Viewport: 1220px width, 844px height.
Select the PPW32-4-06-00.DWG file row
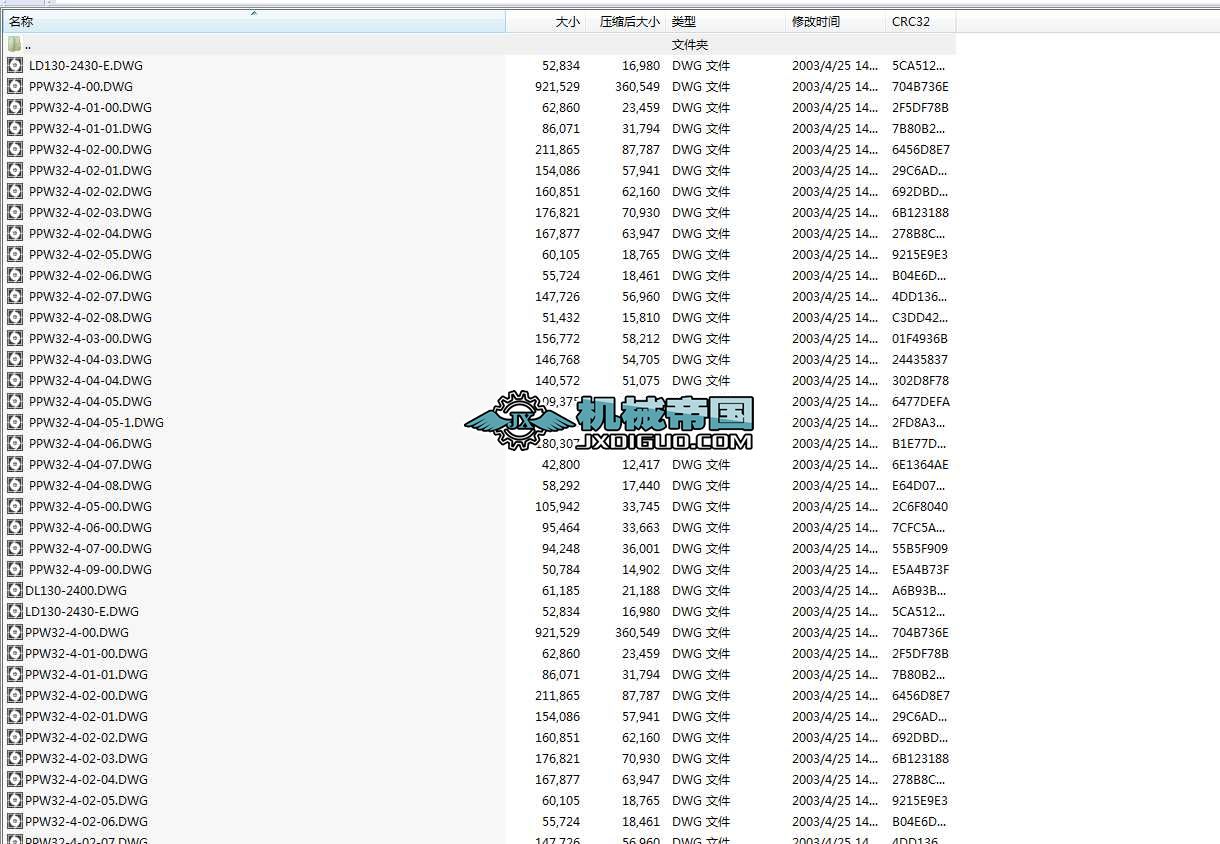(x=89, y=527)
